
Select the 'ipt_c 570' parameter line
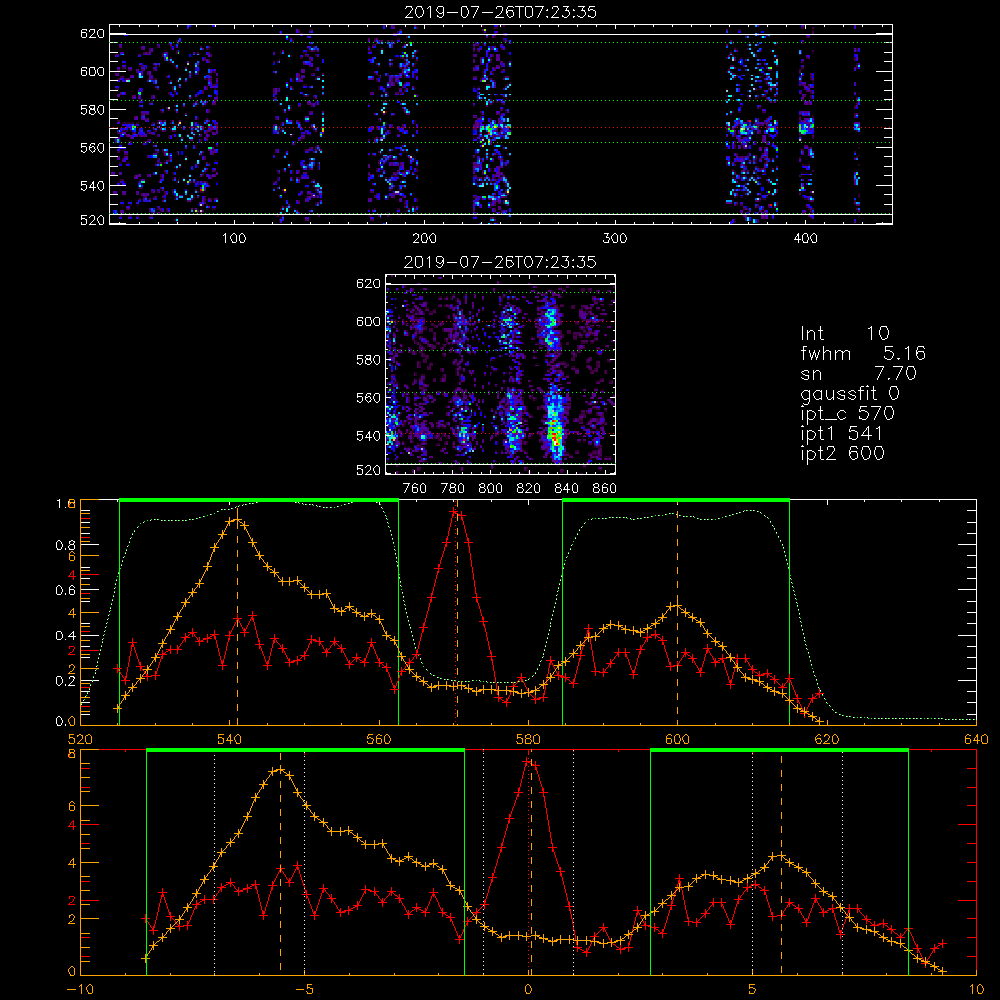848,415
